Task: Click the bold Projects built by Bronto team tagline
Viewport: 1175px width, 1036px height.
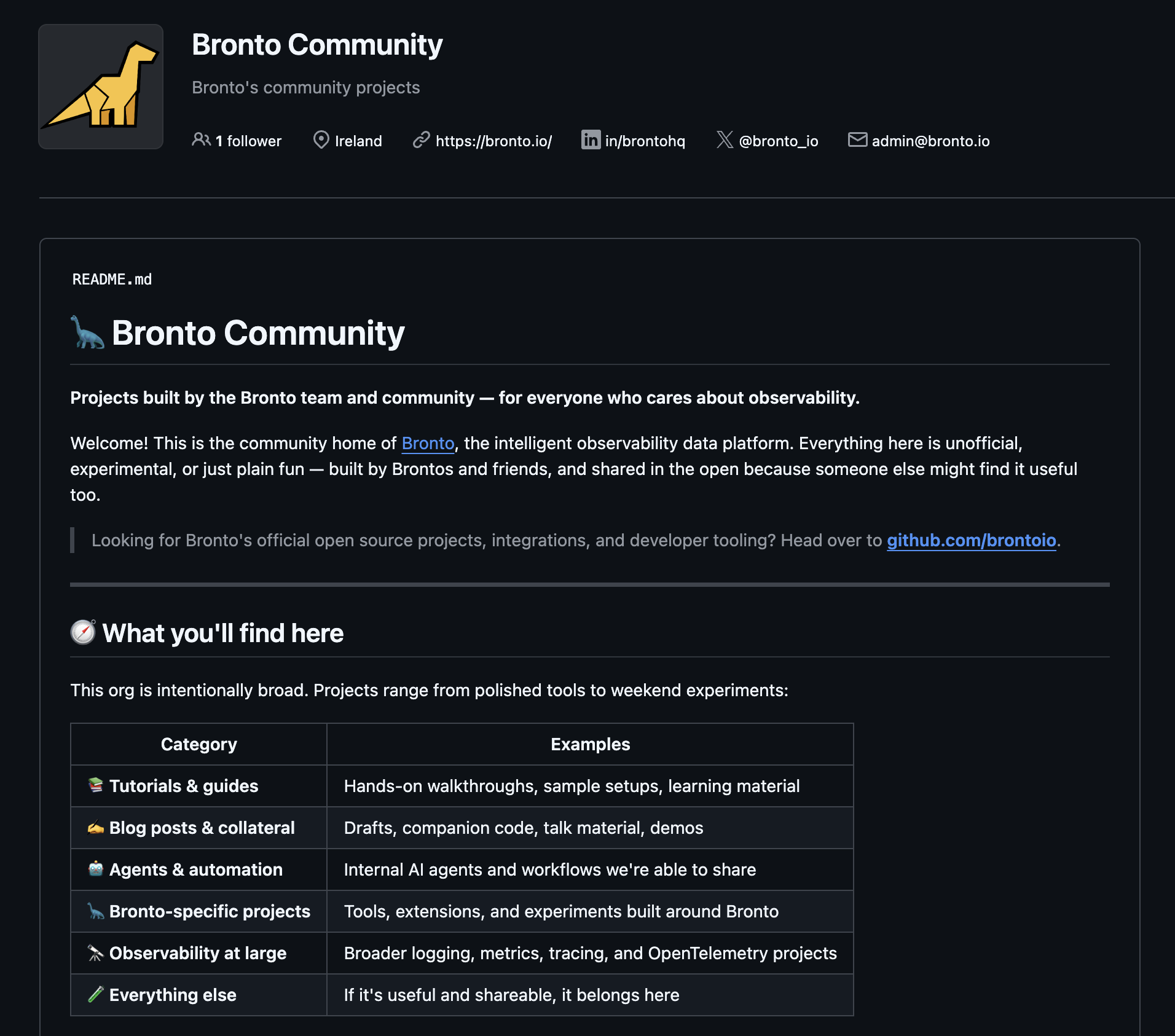Action: [x=465, y=398]
